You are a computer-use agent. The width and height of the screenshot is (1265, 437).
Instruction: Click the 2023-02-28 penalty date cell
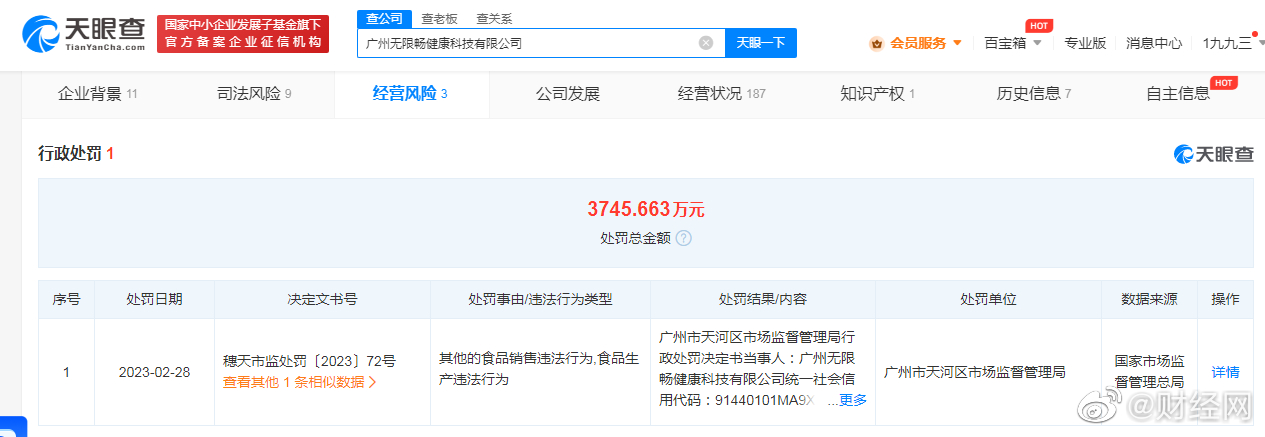click(x=154, y=372)
